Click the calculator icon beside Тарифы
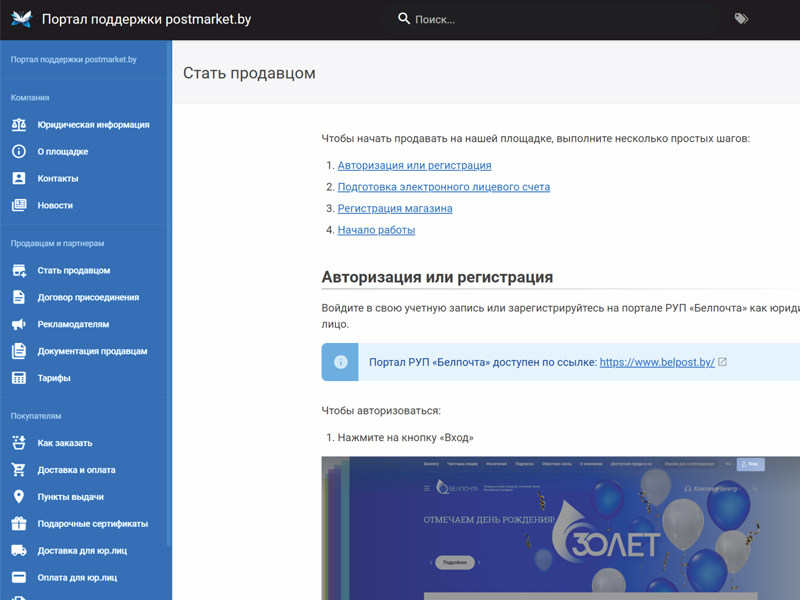 pyautogui.click(x=18, y=379)
